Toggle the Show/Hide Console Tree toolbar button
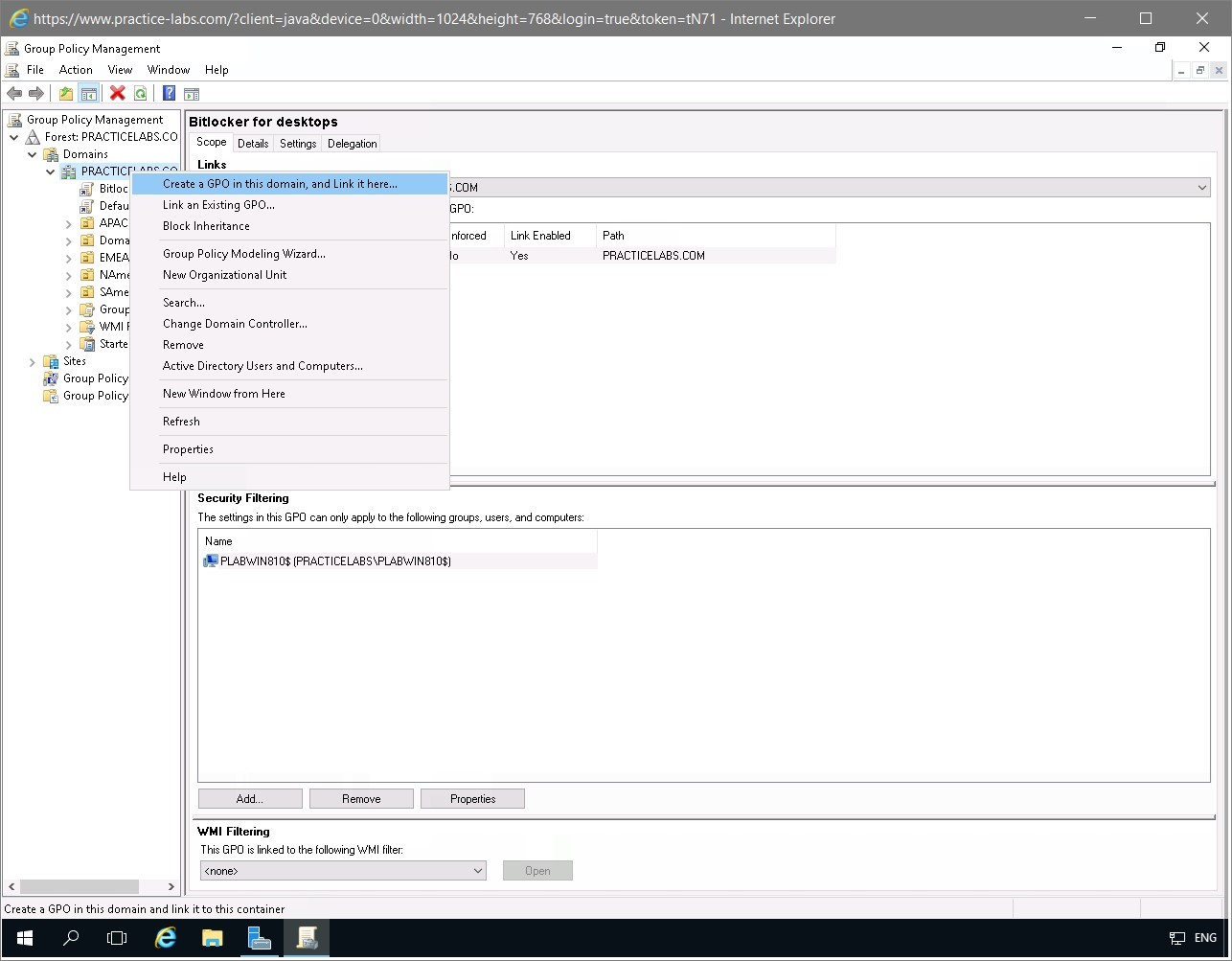The image size is (1232, 961). pyautogui.click(x=87, y=93)
